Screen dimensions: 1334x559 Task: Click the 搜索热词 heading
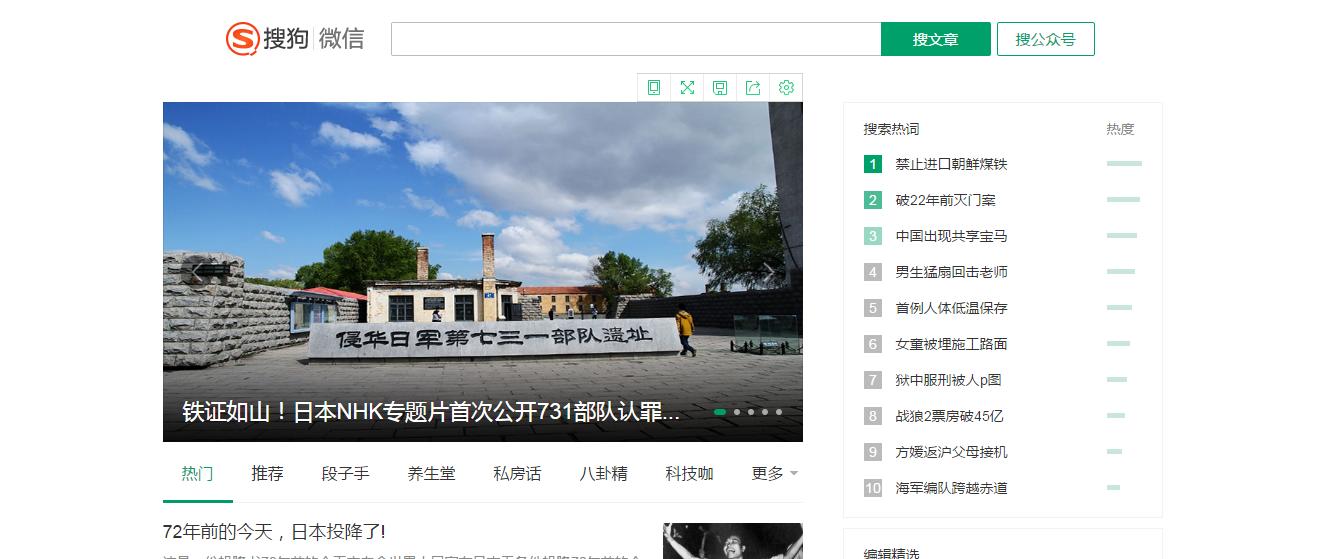pyautogui.click(x=891, y=129)
